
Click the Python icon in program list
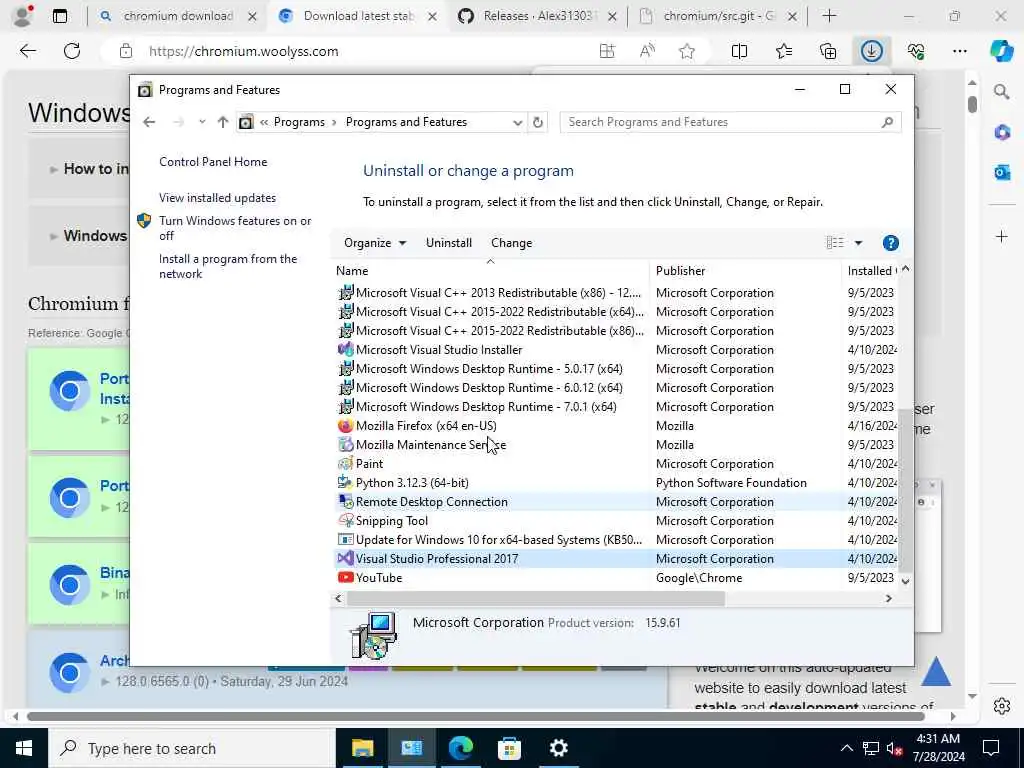345,483
